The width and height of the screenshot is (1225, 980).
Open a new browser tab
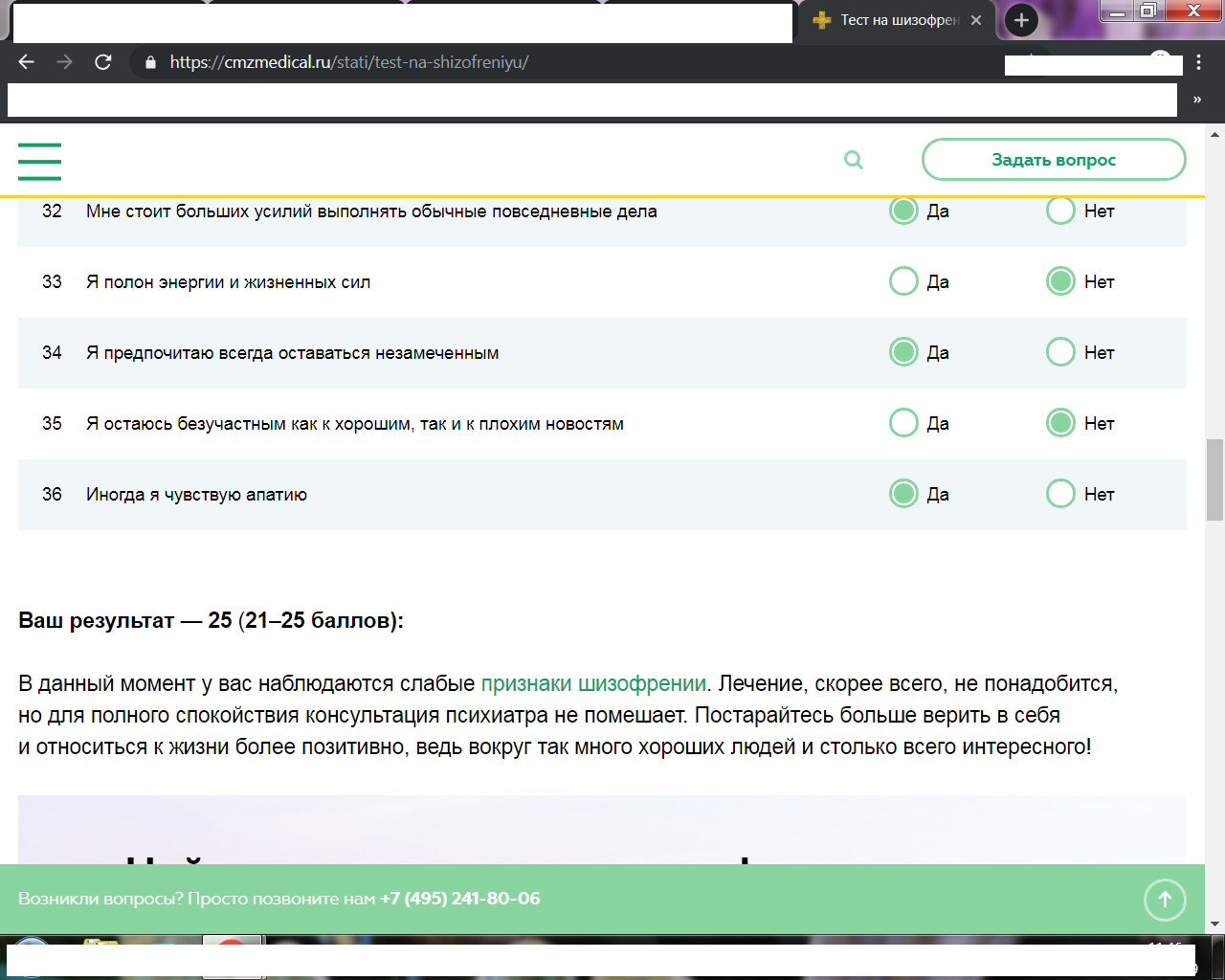(1021, 20)
